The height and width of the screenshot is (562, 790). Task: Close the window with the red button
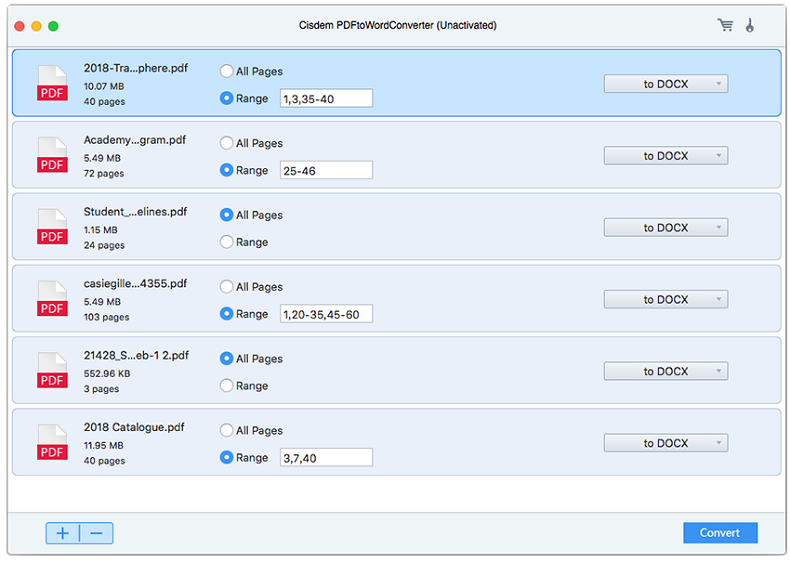[x=20, y=26]
